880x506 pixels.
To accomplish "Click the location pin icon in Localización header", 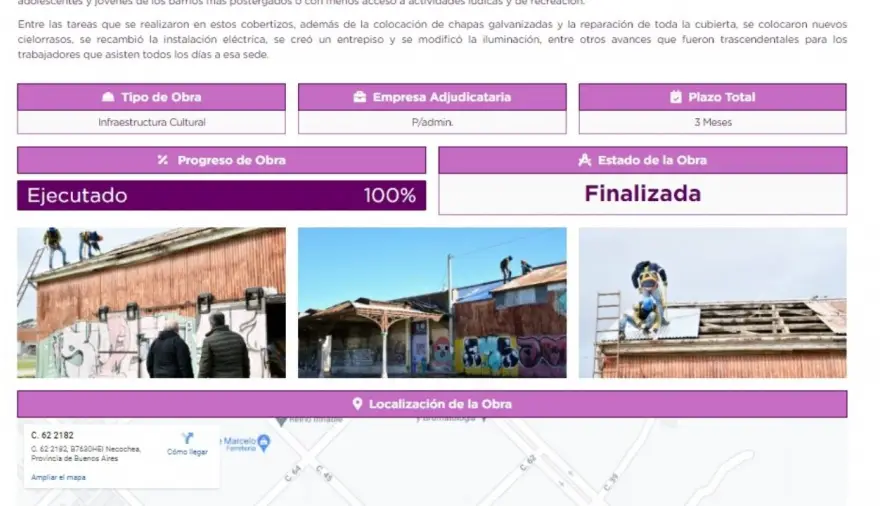I will tap(358, 404).
